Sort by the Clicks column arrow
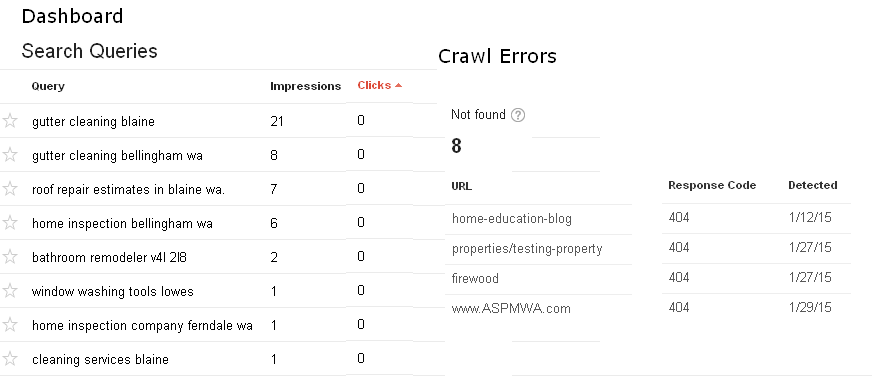Screen dimensions: 872x390 point(398,85)
